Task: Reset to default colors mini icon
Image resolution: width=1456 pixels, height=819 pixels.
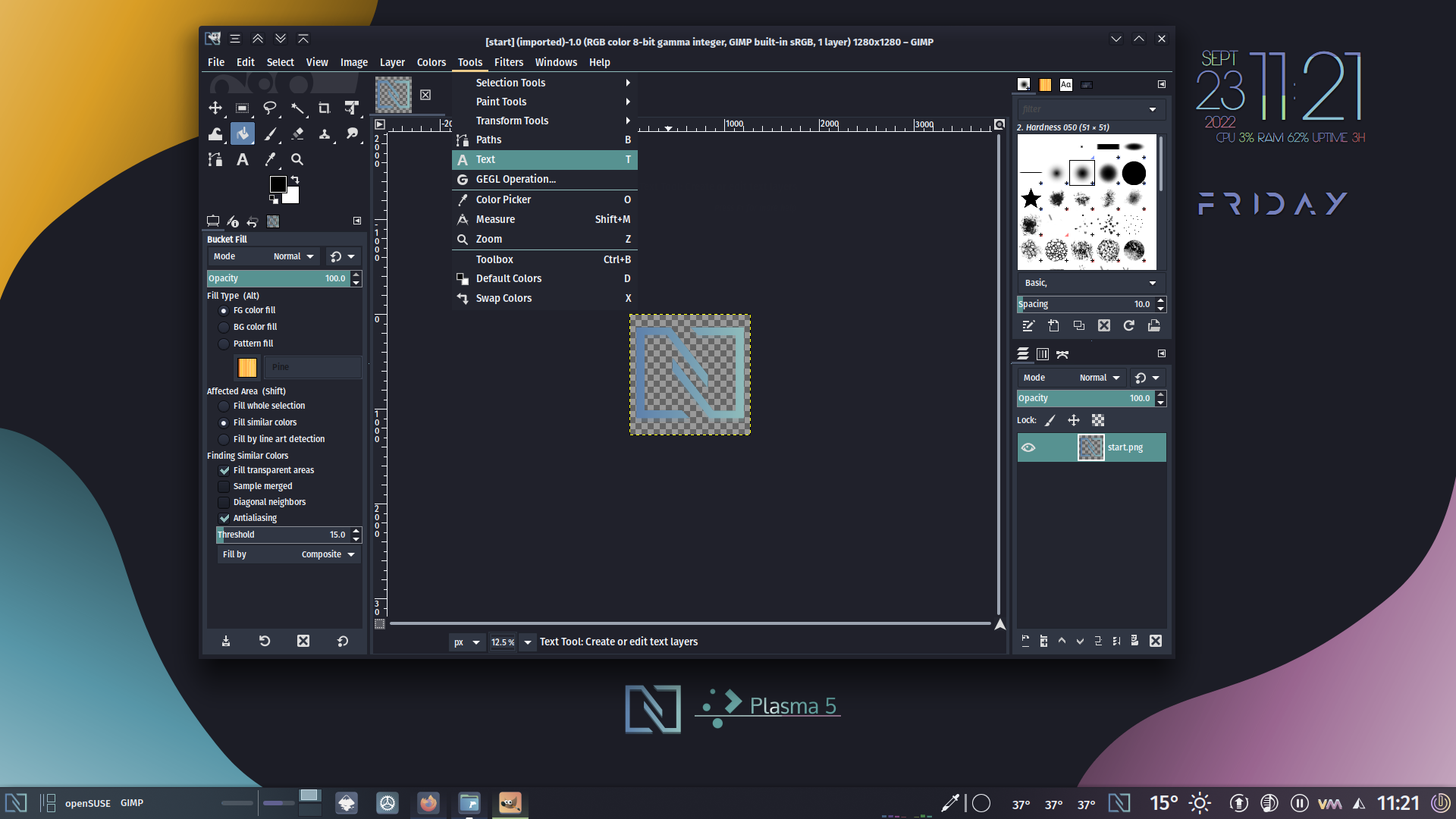Action: (274, 199)
